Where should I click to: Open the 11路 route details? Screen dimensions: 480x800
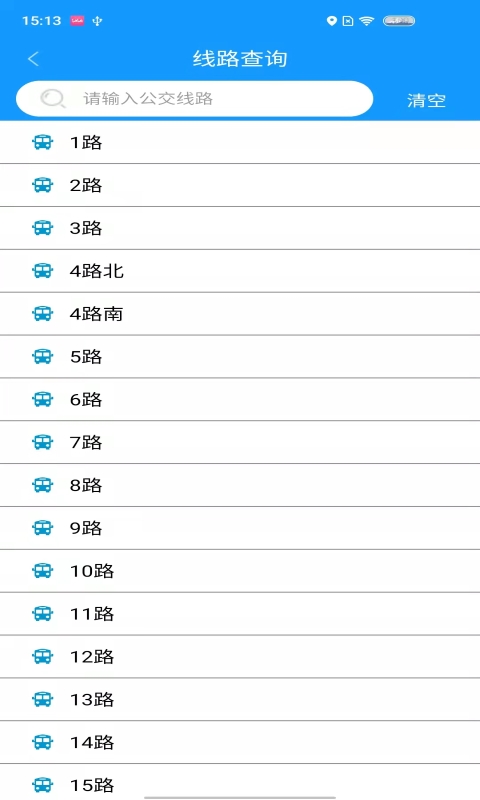tap(240, 614)
